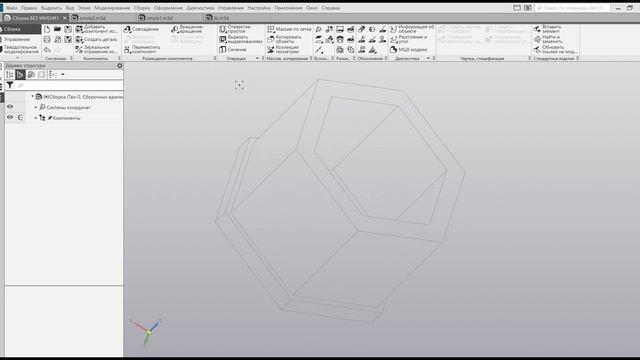Open the 'Настройка' menu
This screenshot has width=640, height=360.
259,8
